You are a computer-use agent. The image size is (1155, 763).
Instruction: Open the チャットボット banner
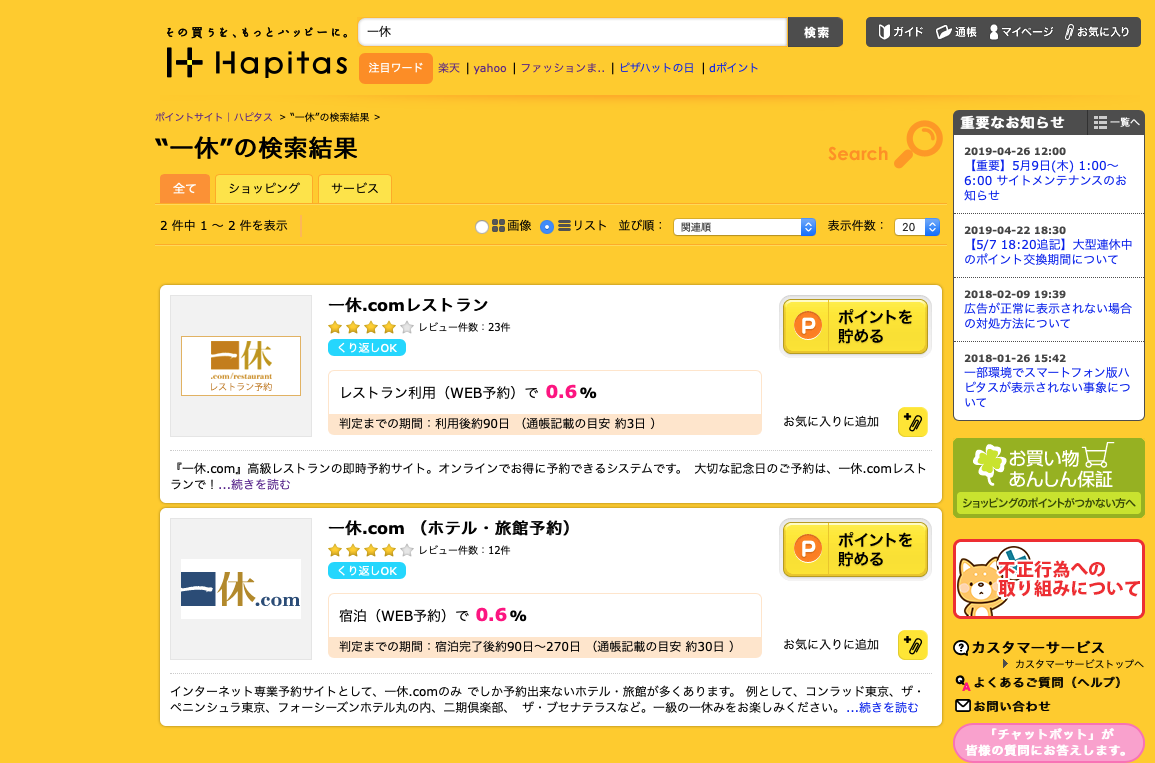[x=1048, y=742]
